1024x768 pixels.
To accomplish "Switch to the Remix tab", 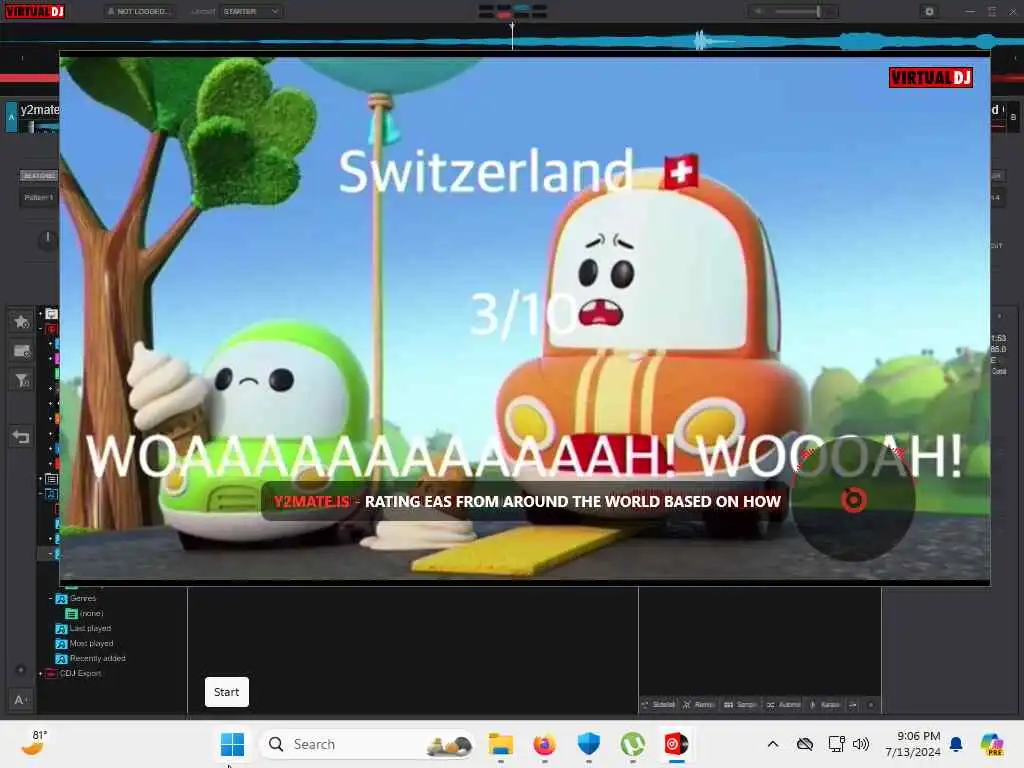I will tap(699, 705).
